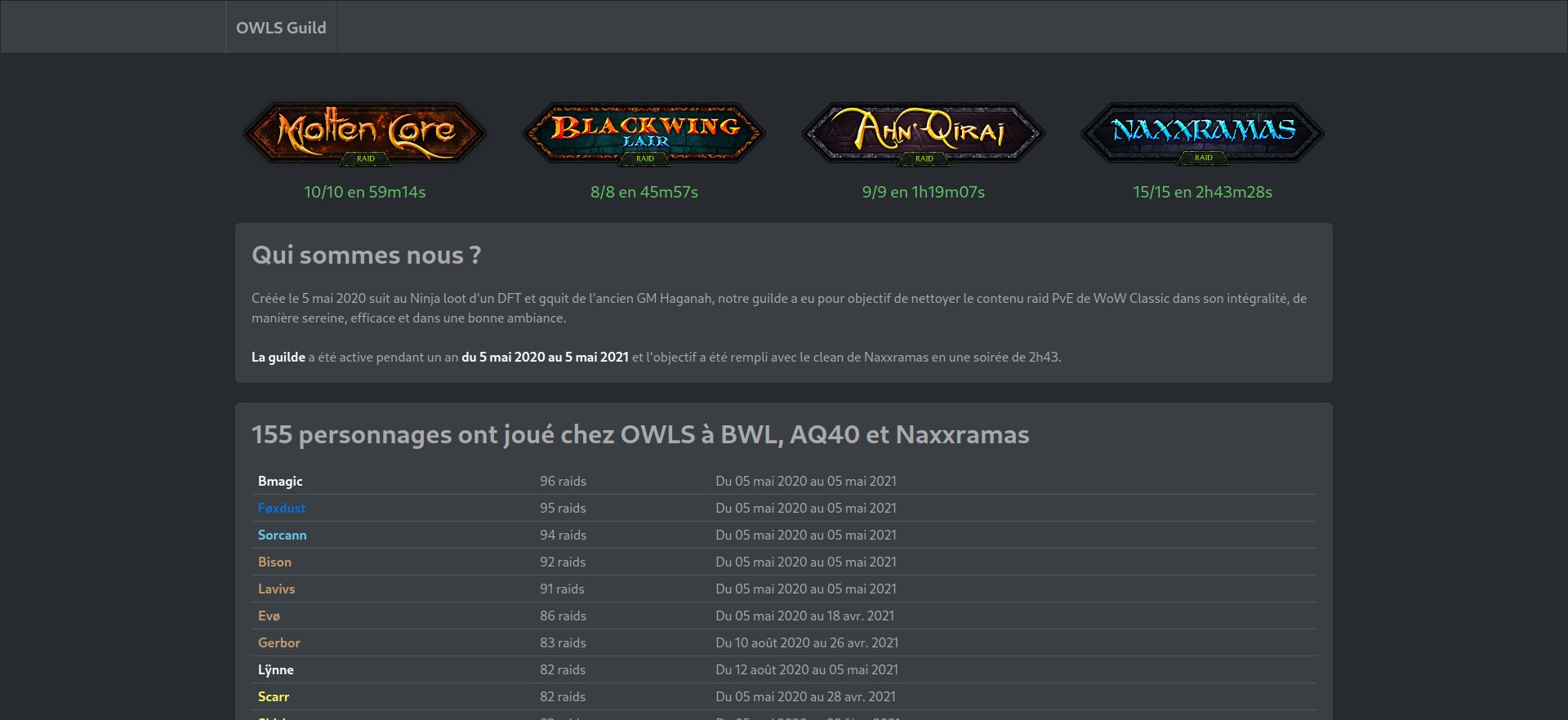Open the Naxxramas raid logo
Screen dimensions: 1568x720
pos(1203,134)
